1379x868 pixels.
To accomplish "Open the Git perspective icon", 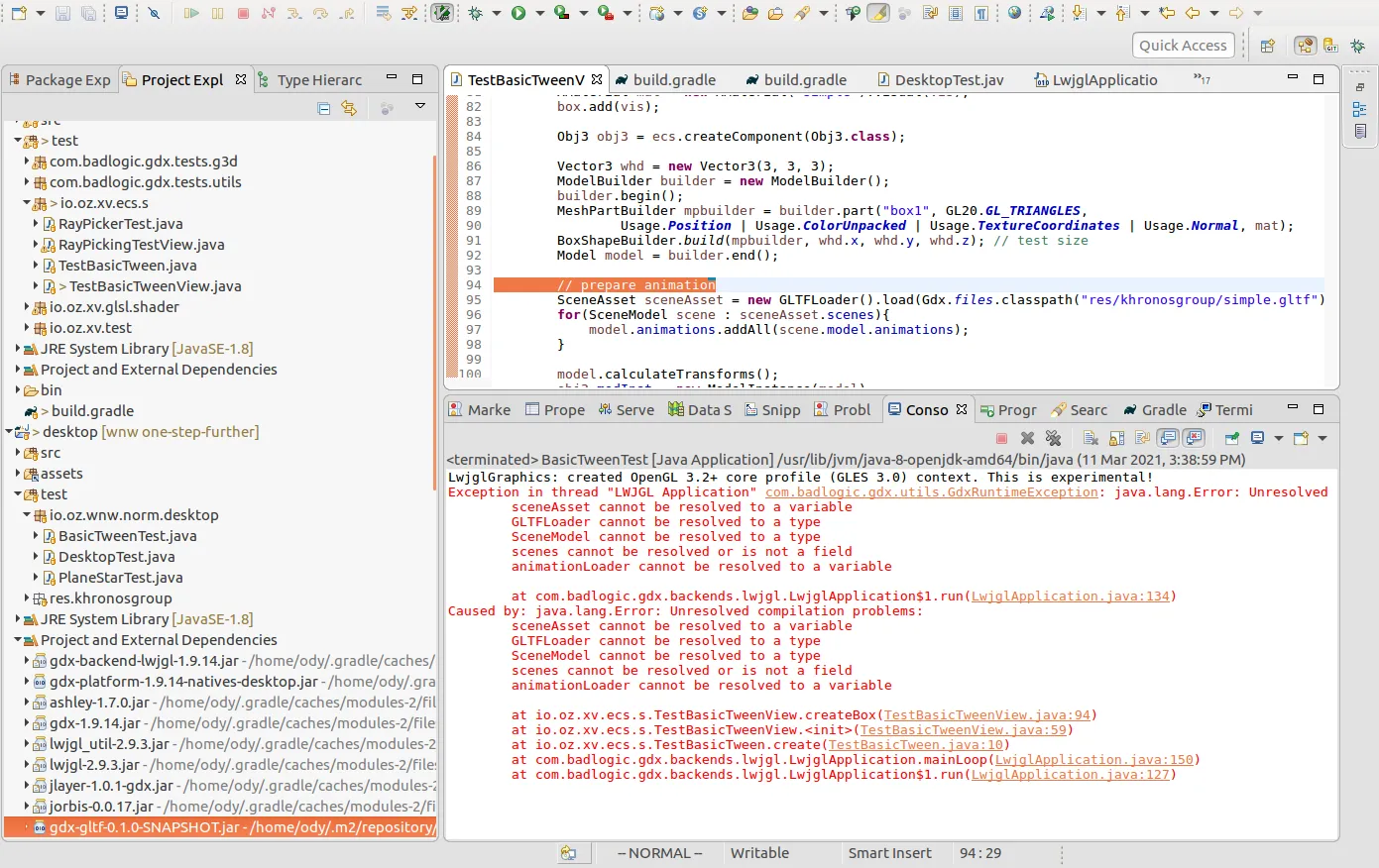I will click(x=1330, y=46).
